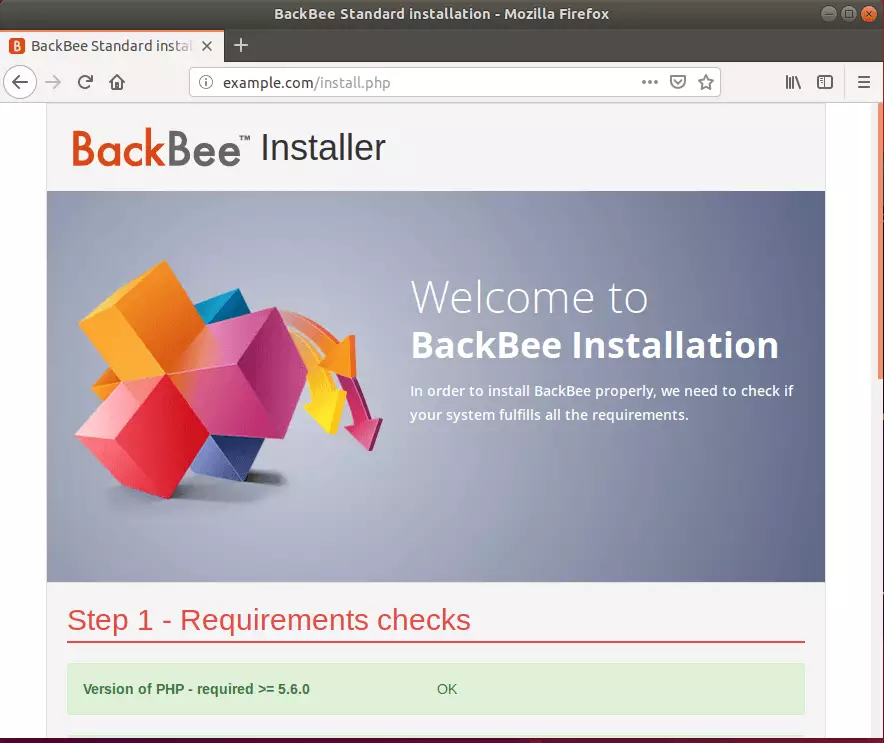The height and width of the screenshot is (743, 884).
Task: Open a new tab
Action: click(x=241, y=45)
